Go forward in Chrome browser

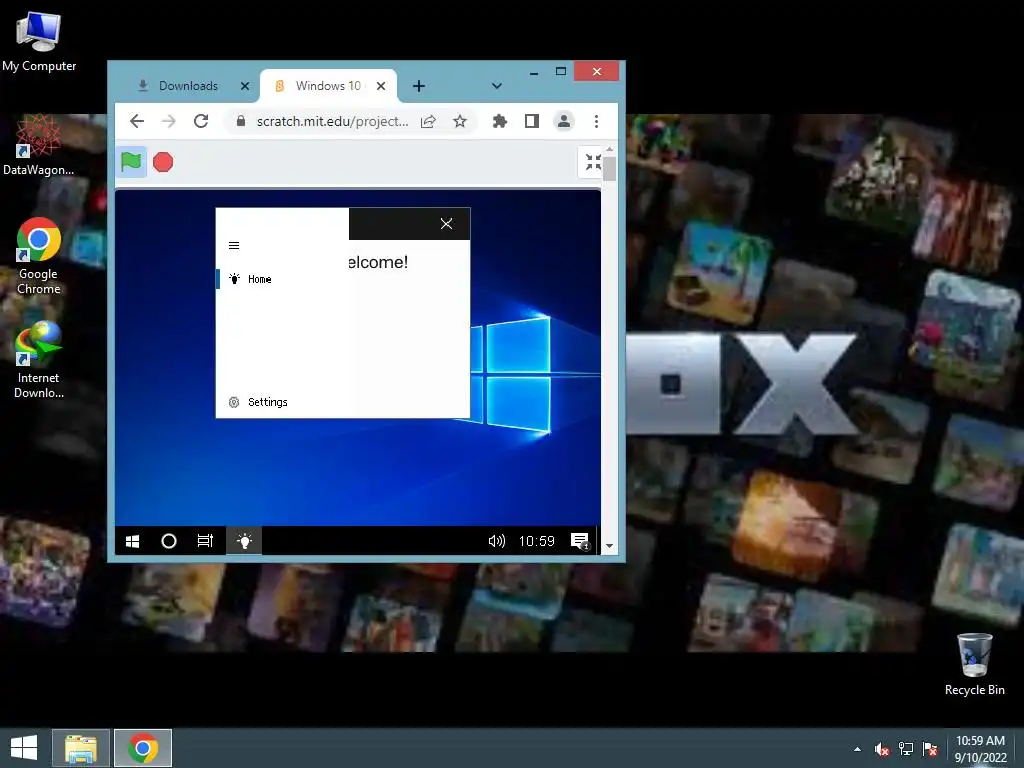(168, 121)
